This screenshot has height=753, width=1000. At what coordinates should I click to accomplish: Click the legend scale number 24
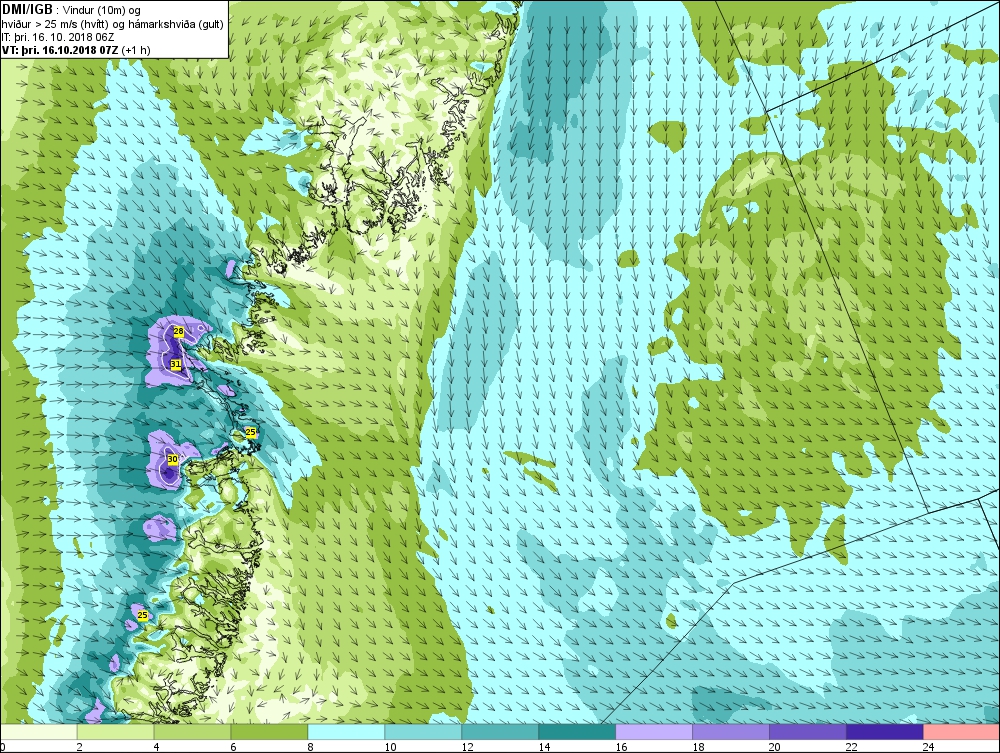pyautogui.click(x=929, y=747)
